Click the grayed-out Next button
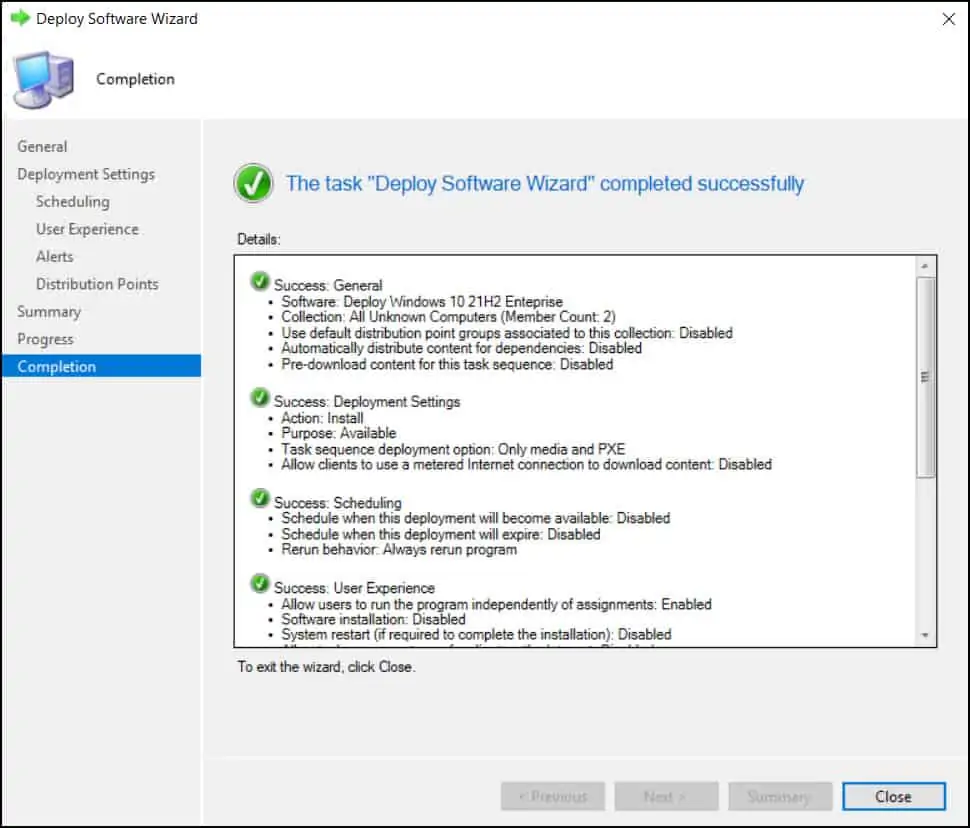Screen dimensions: 970x828 tap(666, 796)
